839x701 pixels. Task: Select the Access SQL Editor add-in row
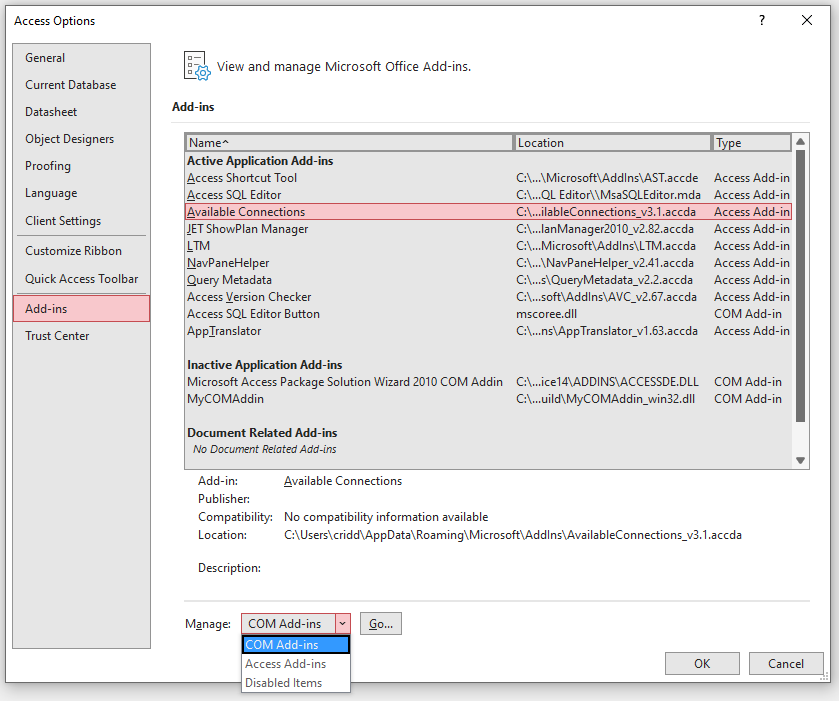(488, 195)
